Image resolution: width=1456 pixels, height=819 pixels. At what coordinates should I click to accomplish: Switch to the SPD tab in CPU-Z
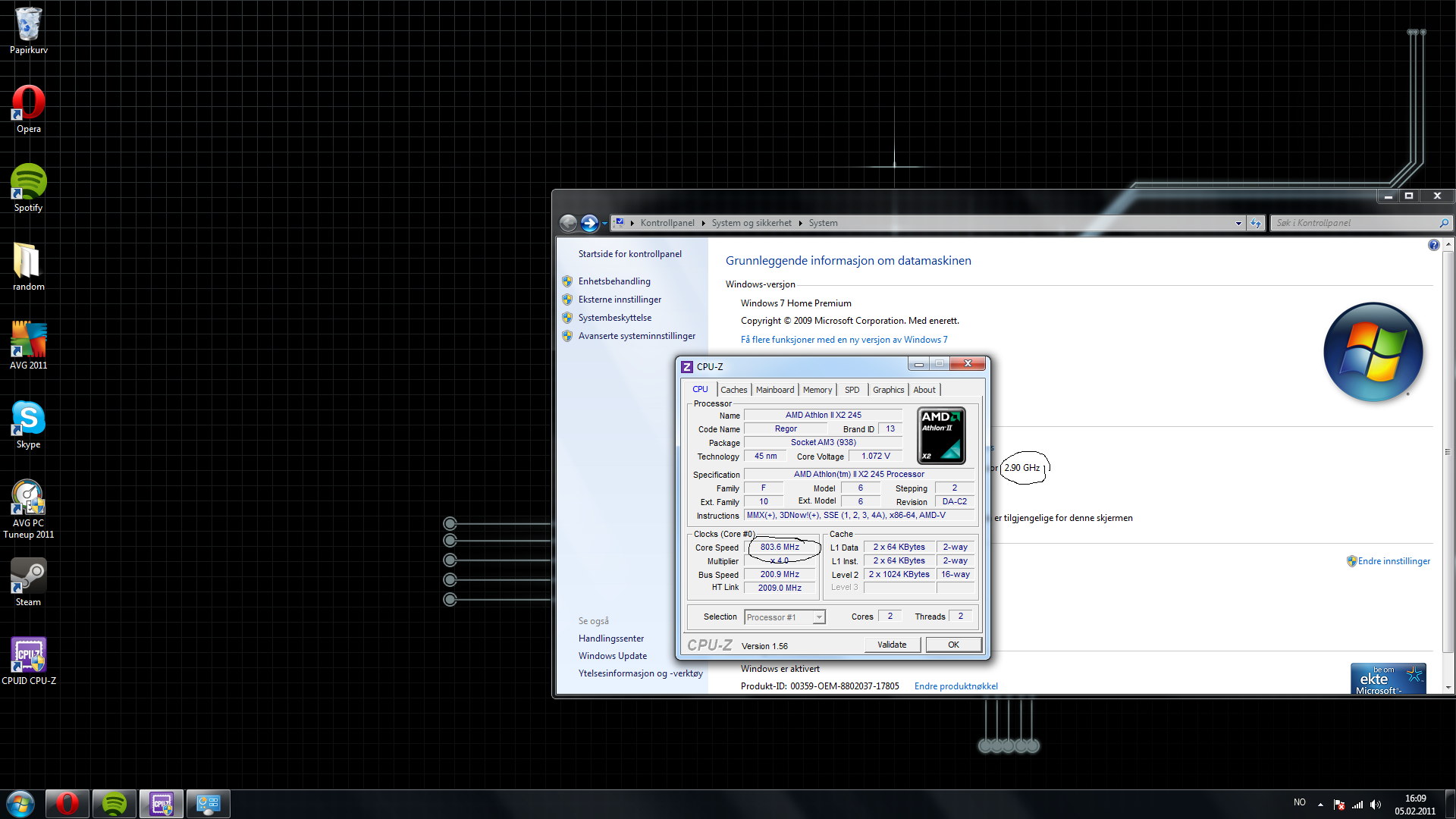point(852,390)
